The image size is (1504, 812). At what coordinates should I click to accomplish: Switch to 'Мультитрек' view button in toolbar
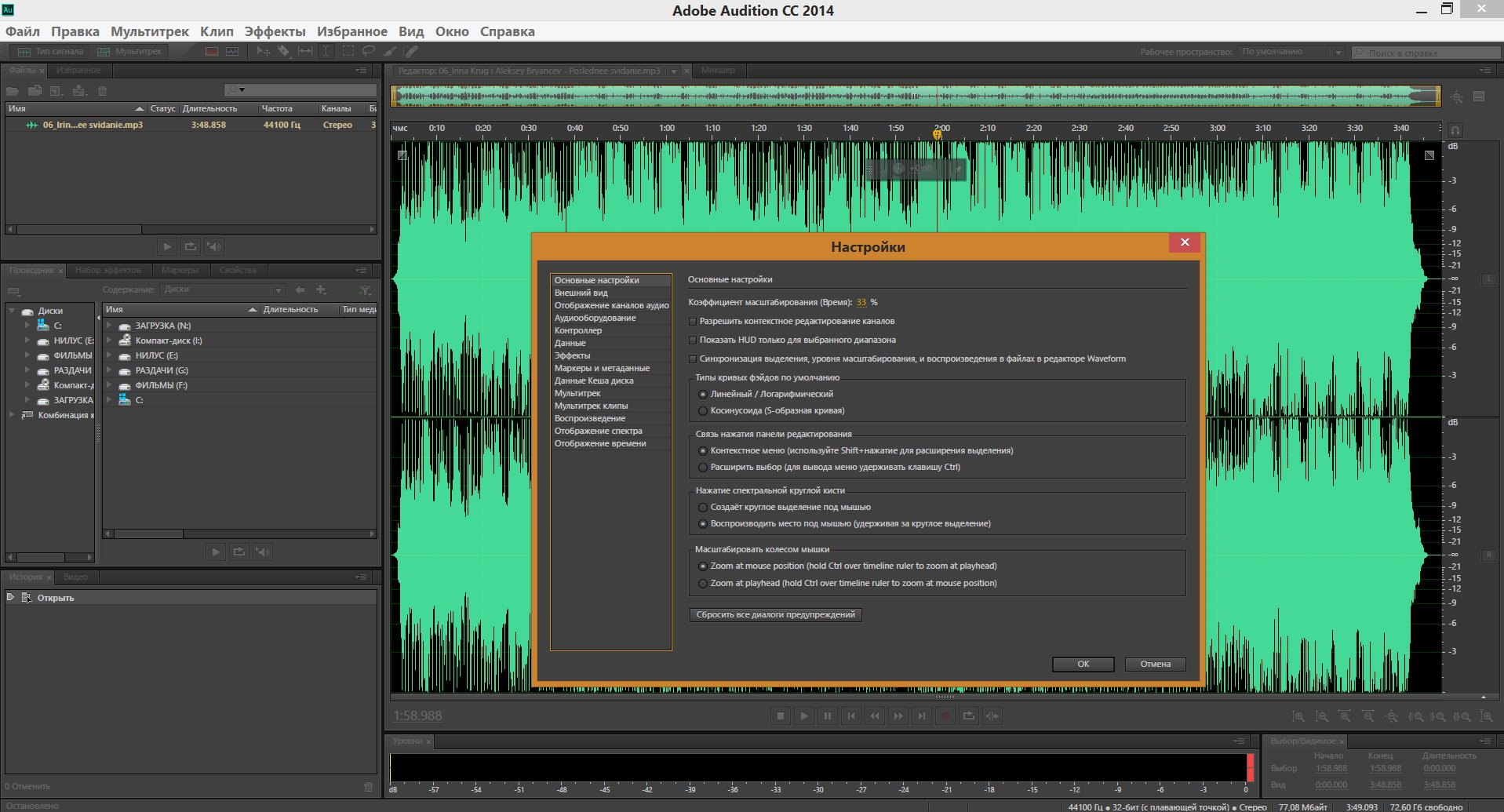pyautogui.click(x=130, y=51)
